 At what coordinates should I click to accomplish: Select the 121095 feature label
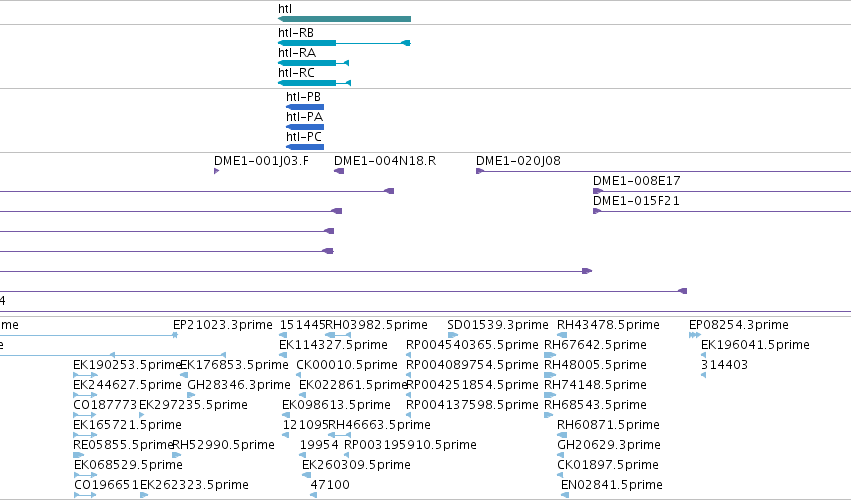[305, 425]
